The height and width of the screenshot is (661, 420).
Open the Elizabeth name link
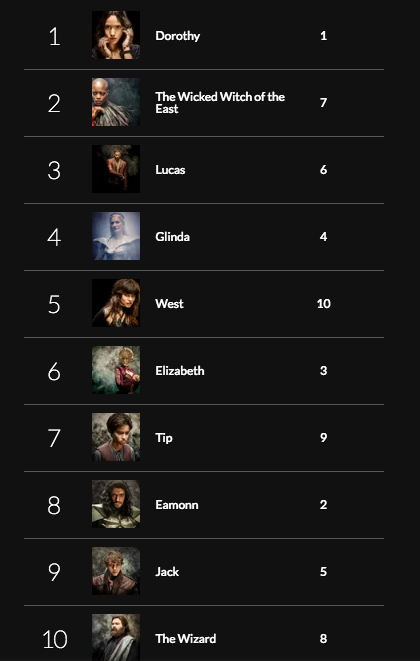coord(180,371)
